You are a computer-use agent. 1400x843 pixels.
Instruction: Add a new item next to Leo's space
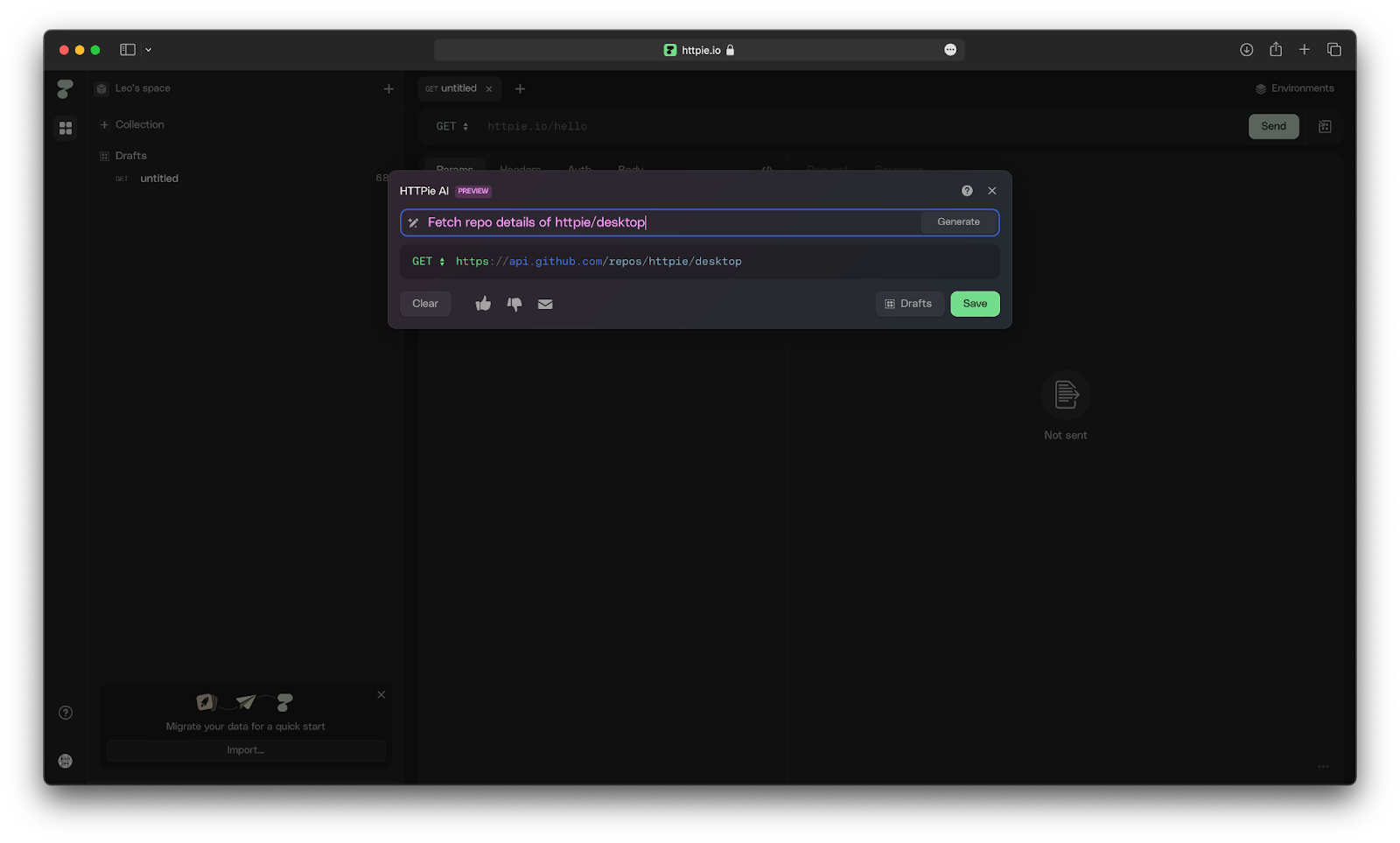pyautogui.click(x=388, y=88)
